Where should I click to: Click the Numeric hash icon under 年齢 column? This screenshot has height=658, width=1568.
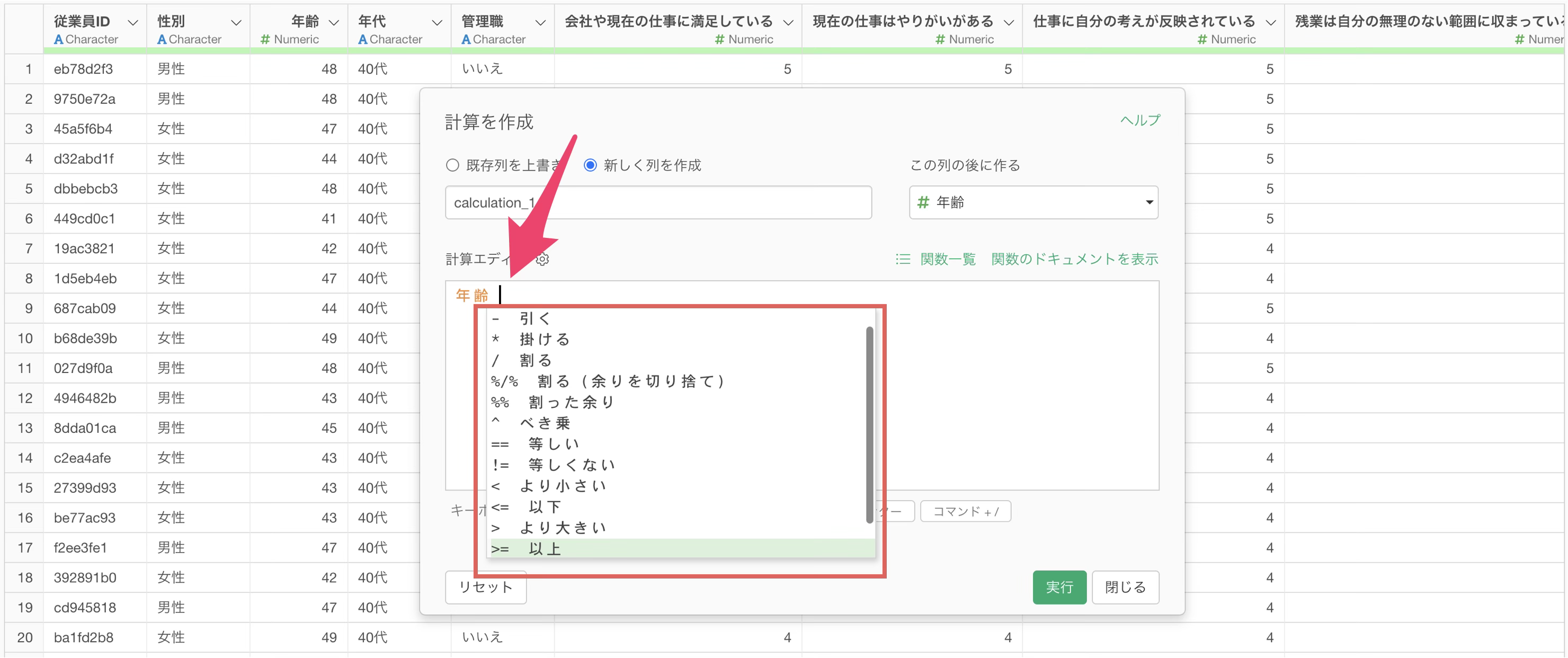(x=265, y=40)
